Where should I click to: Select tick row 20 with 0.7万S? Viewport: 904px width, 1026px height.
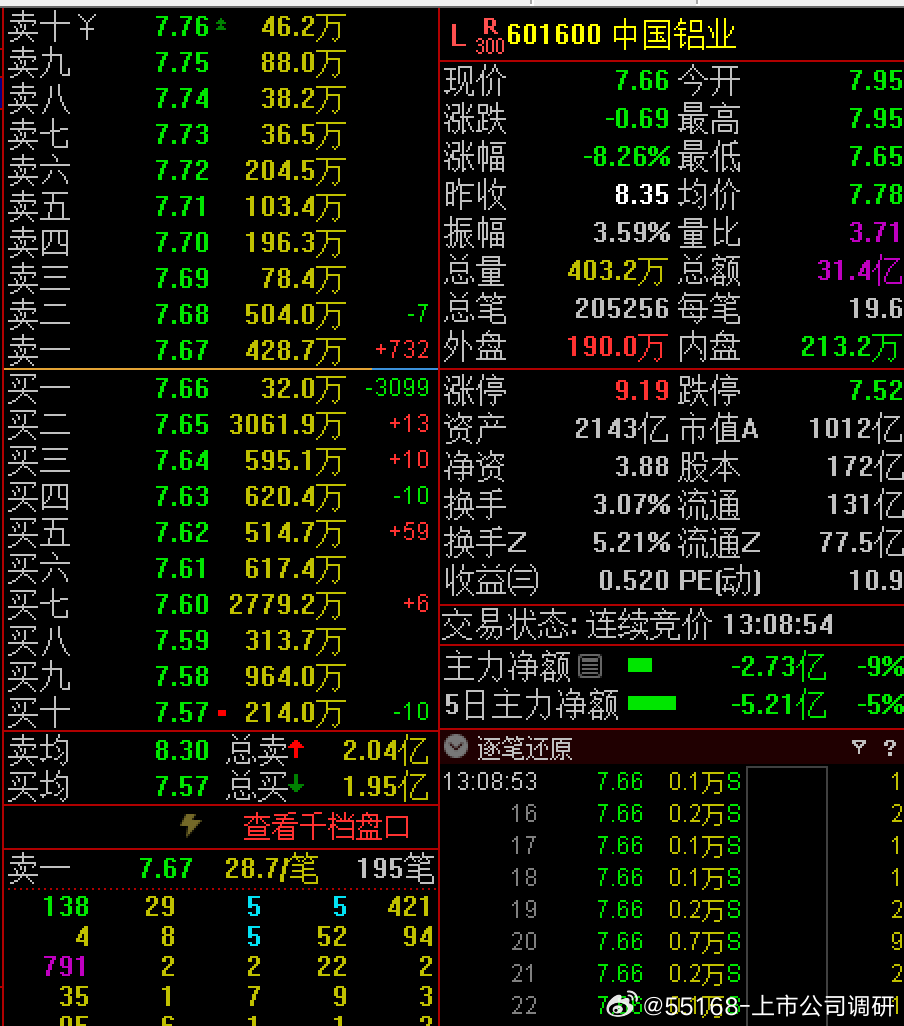[673, 942]
